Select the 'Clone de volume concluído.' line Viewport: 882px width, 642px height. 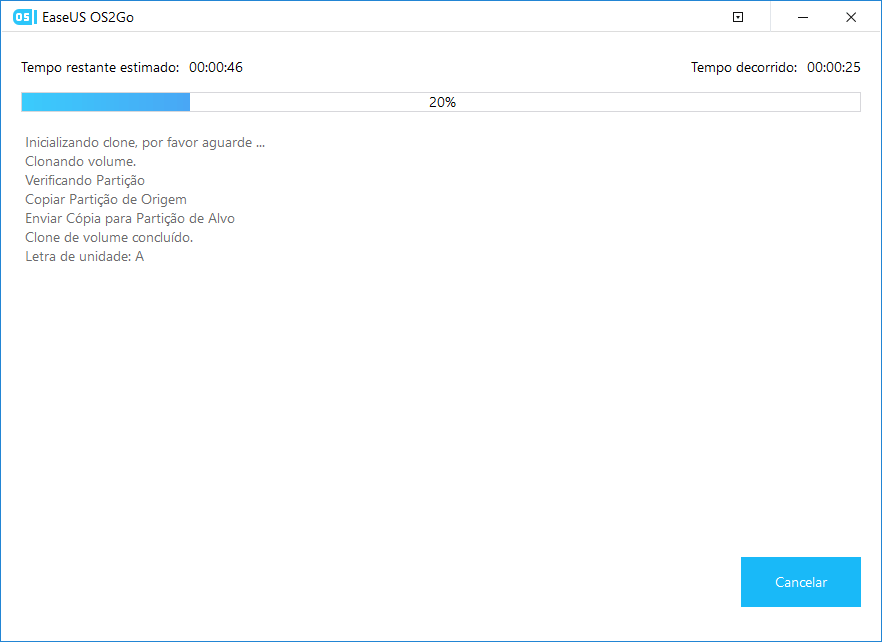pos(109,237)
